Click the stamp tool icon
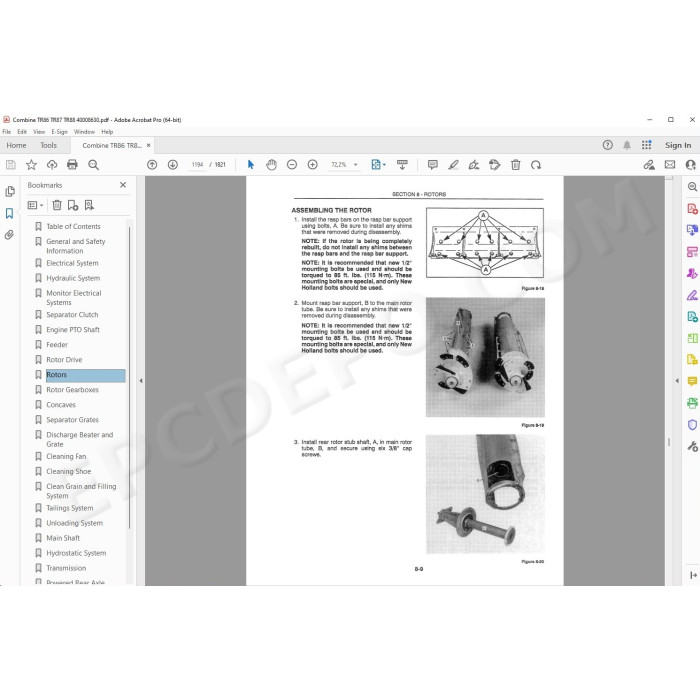The width and height of the screenshot is (700, 700). (495, 165)
